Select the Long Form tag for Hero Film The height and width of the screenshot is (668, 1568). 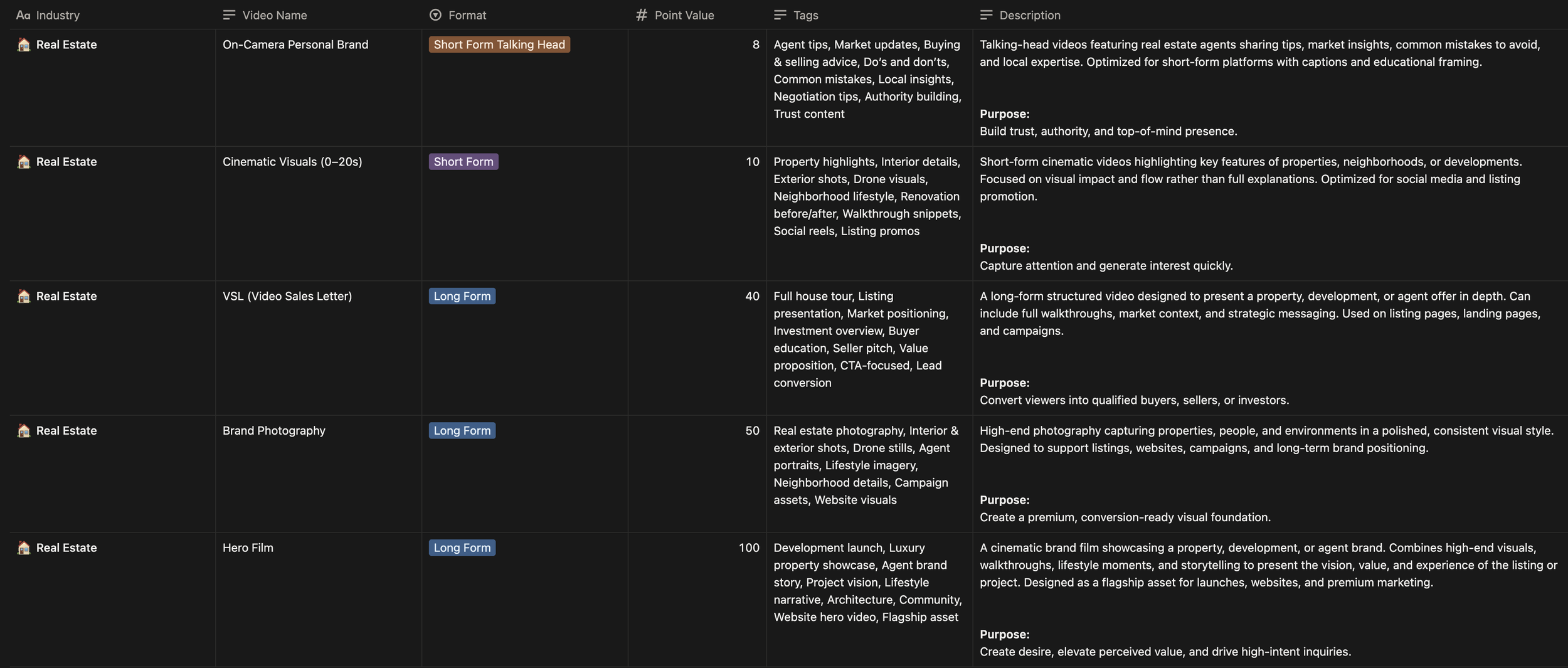click(x=462, y=548)
